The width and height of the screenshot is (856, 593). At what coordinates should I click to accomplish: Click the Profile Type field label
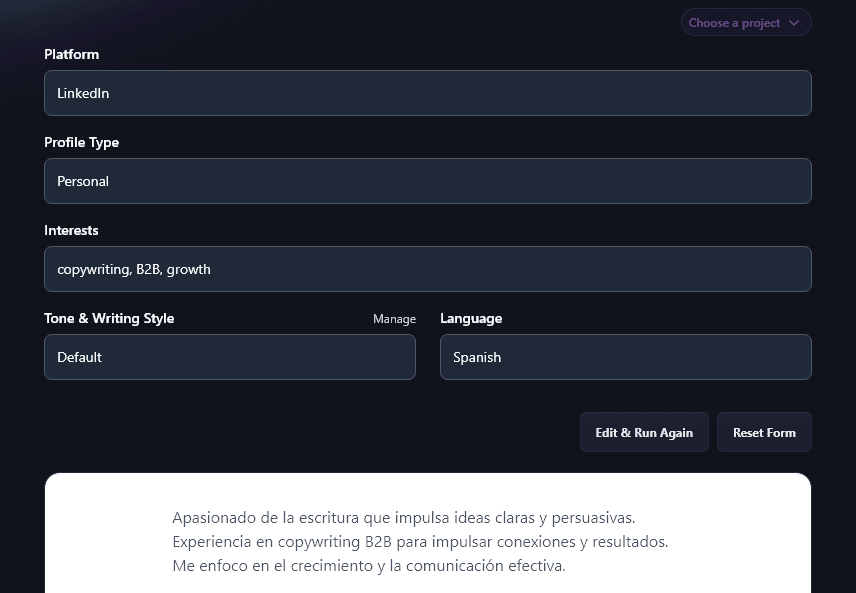click(x=81, y=142)
